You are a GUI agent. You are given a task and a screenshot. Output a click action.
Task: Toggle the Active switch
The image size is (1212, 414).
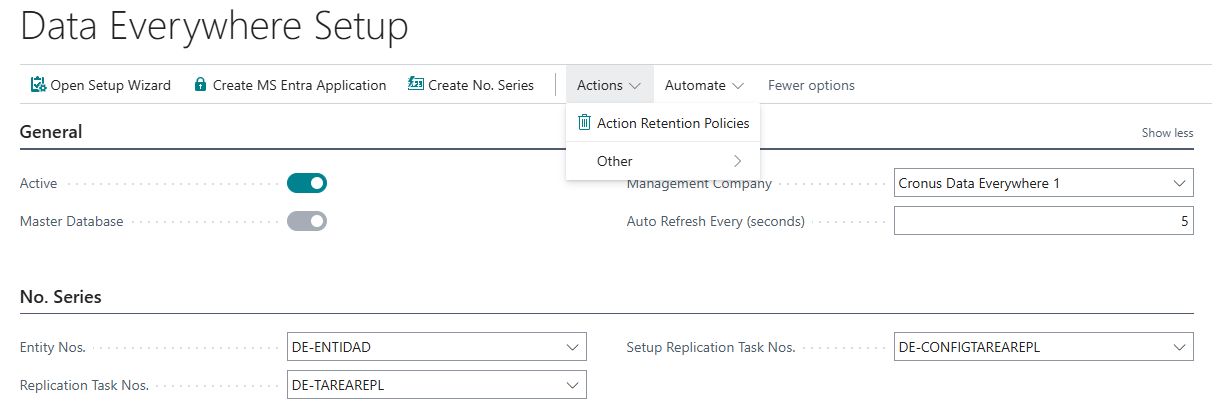coord(307,183)
